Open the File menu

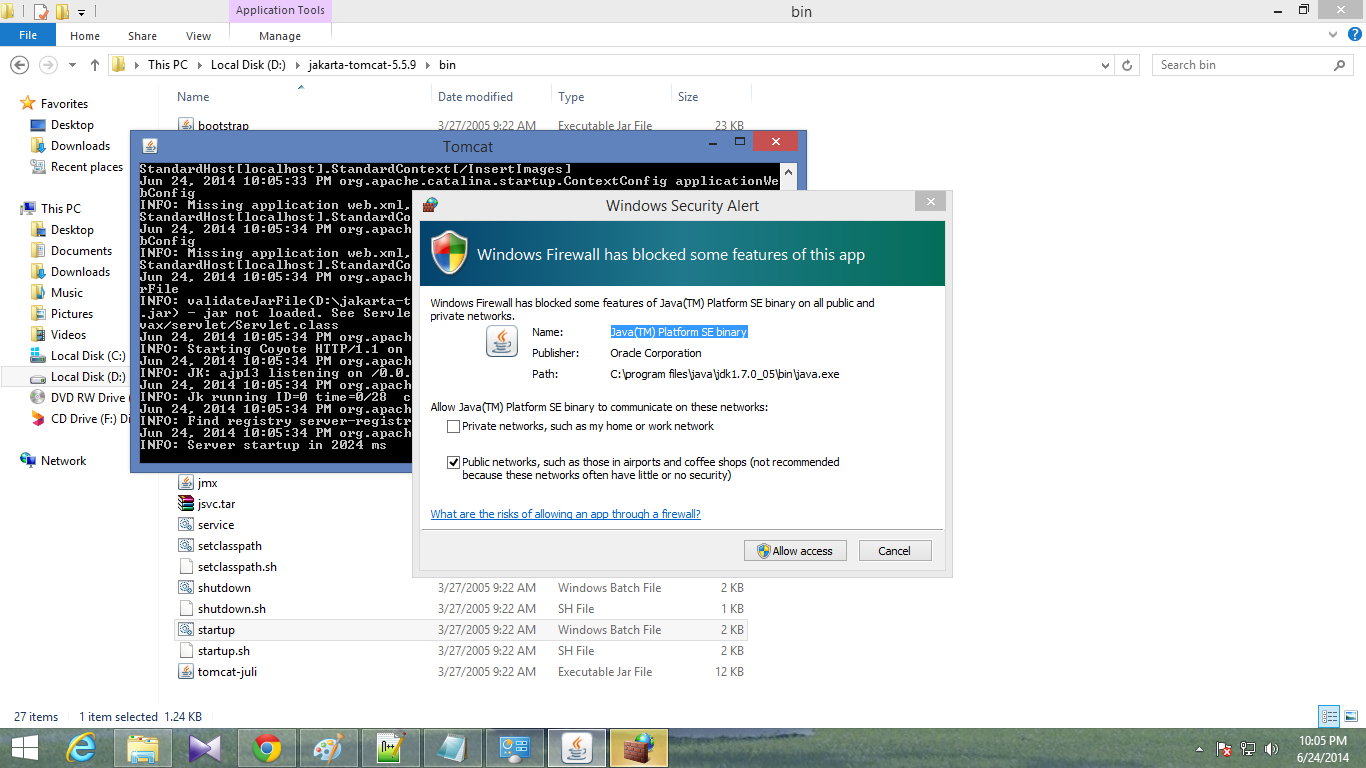(28, 33)
